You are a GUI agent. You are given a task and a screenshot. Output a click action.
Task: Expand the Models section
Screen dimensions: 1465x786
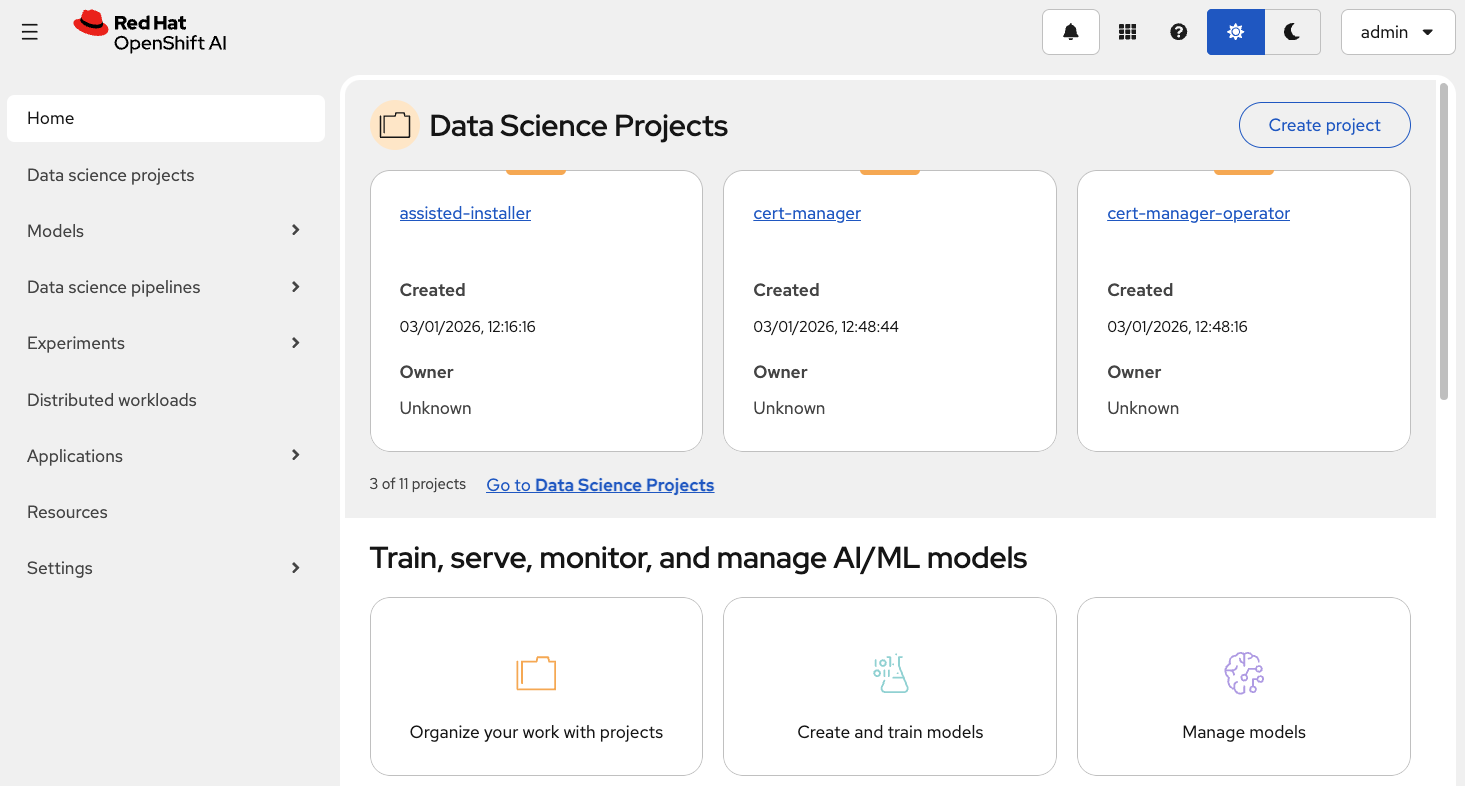click(165, 231)
